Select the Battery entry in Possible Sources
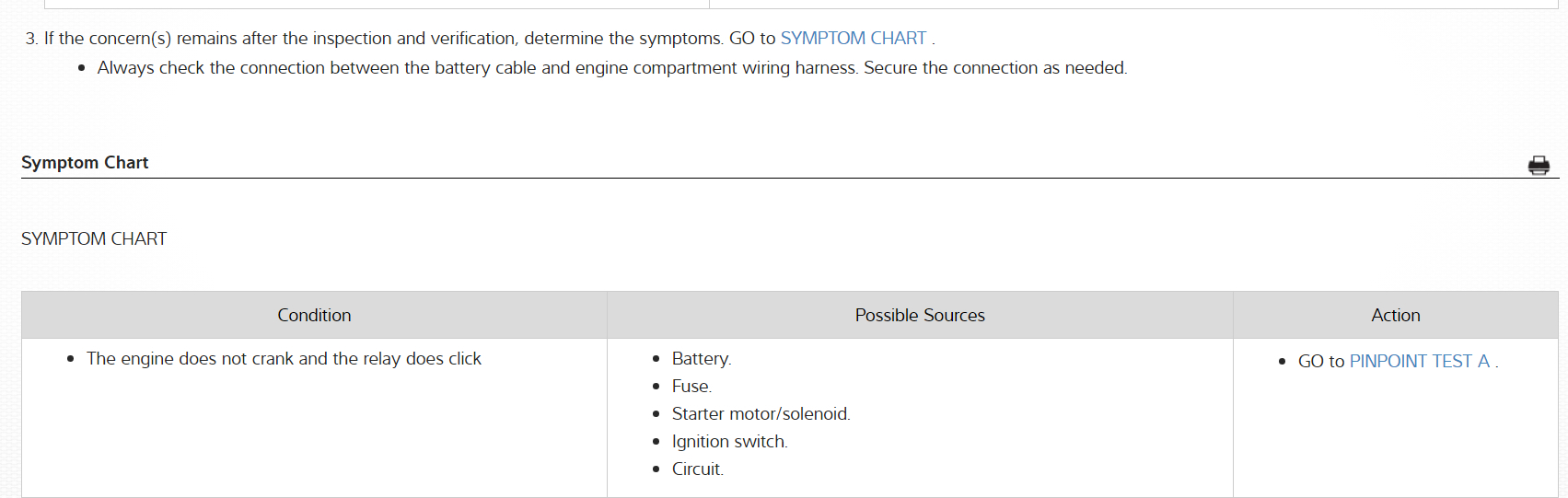 [x=701, y=359]
